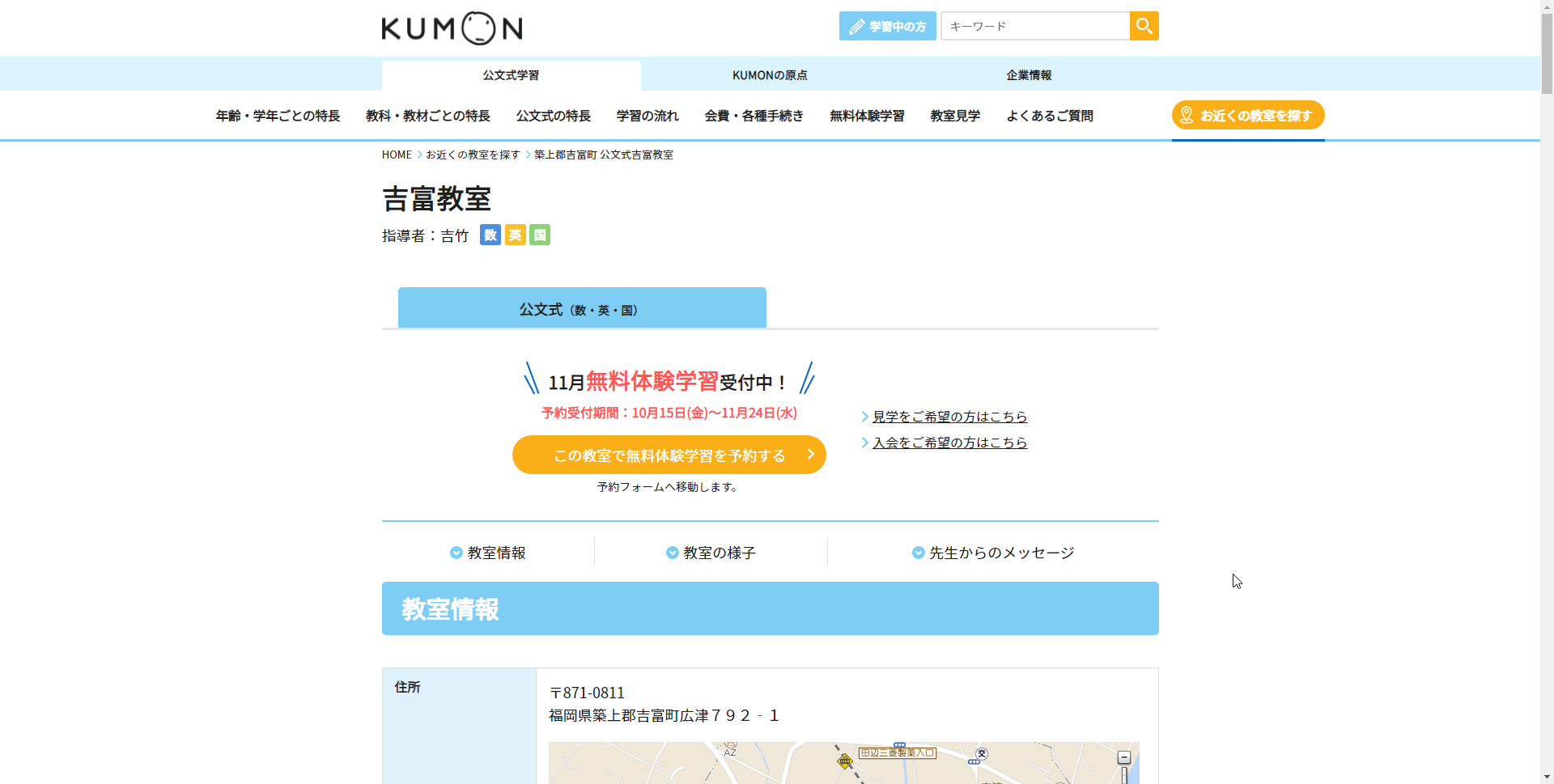Open 入会をご希望の方はこちら link

click(x=949, y=443)
